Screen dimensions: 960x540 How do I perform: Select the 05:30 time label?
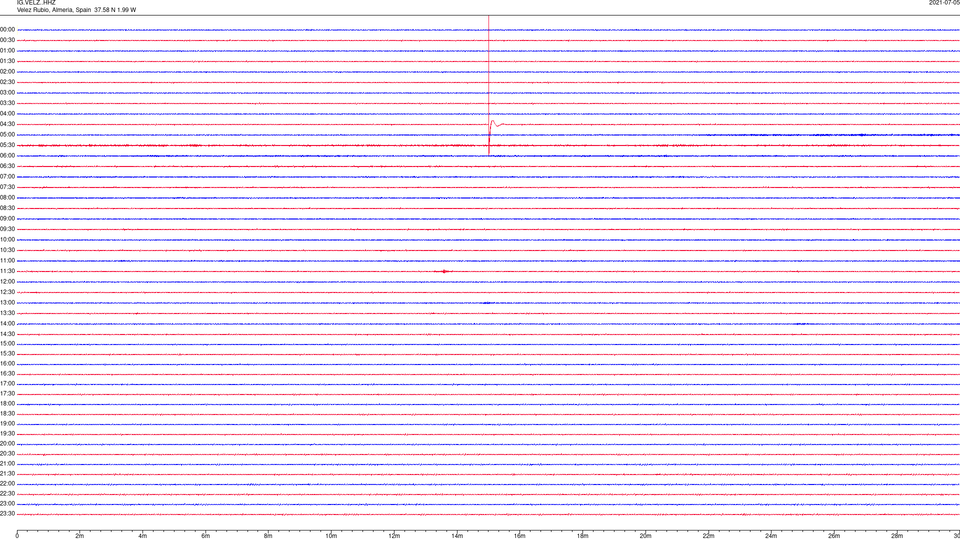pos(7,145)
